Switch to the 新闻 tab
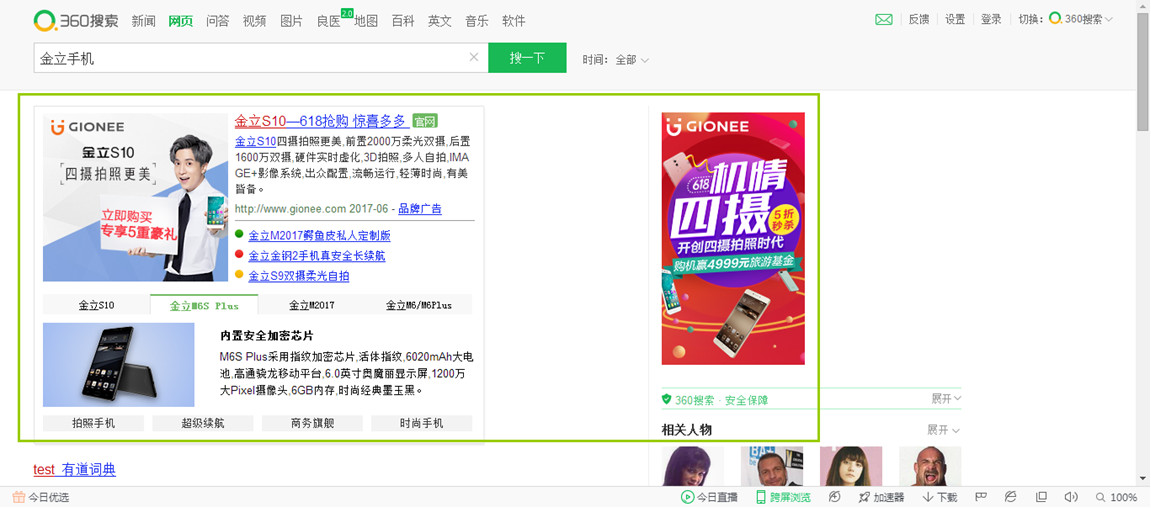The height and width of the screenshot is (509, 1151). click(x=144, y=21)
